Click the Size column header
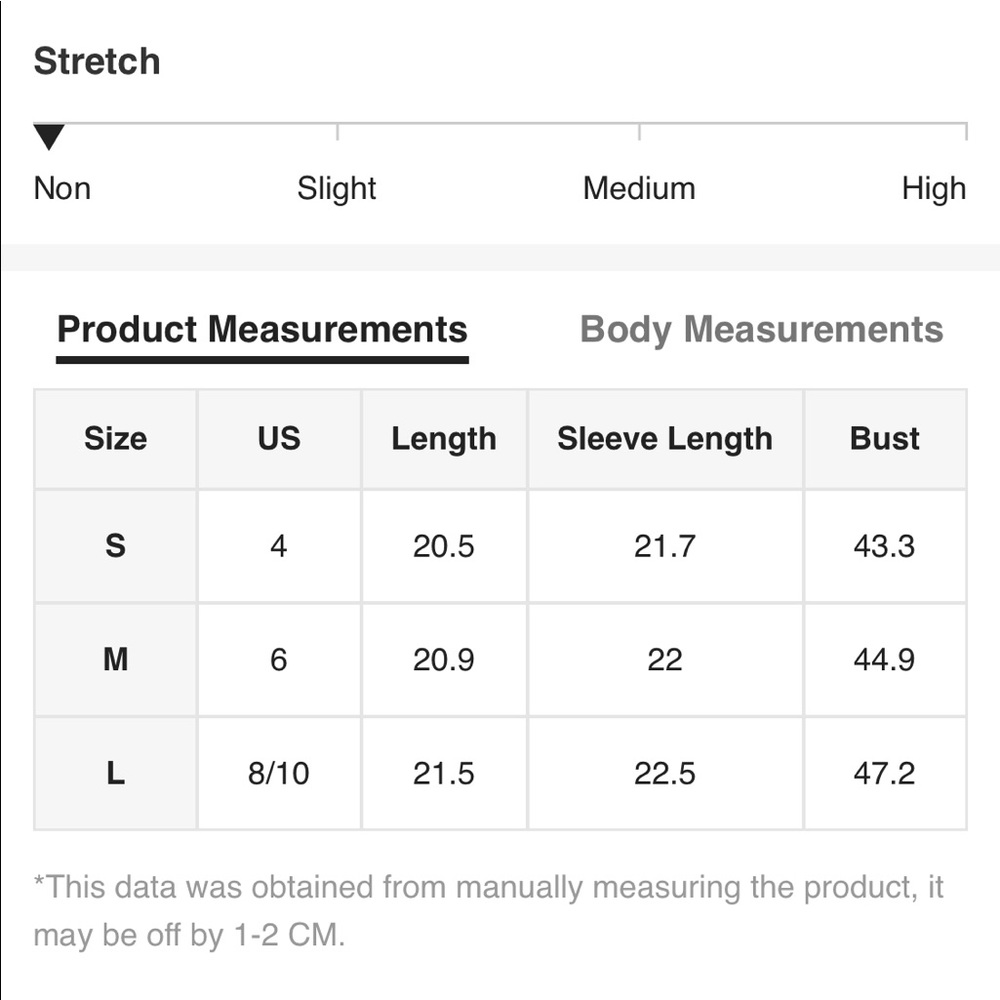1000x1000 pixels. 115,439
